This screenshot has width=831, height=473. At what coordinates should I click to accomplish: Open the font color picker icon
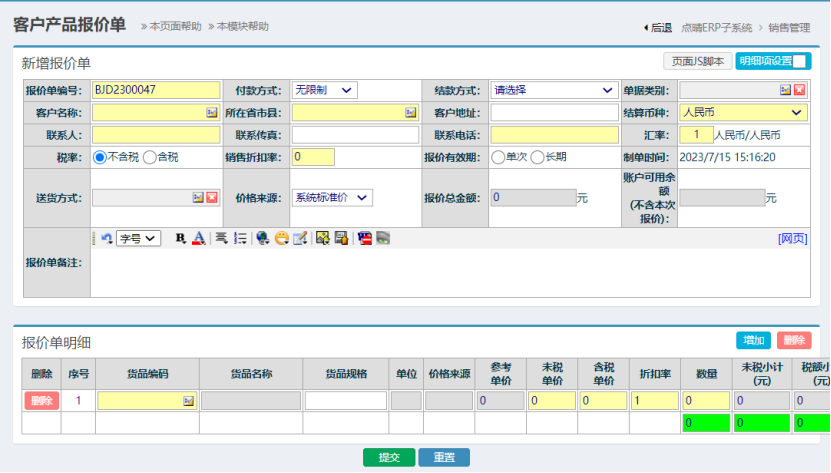tap(198, 238)
